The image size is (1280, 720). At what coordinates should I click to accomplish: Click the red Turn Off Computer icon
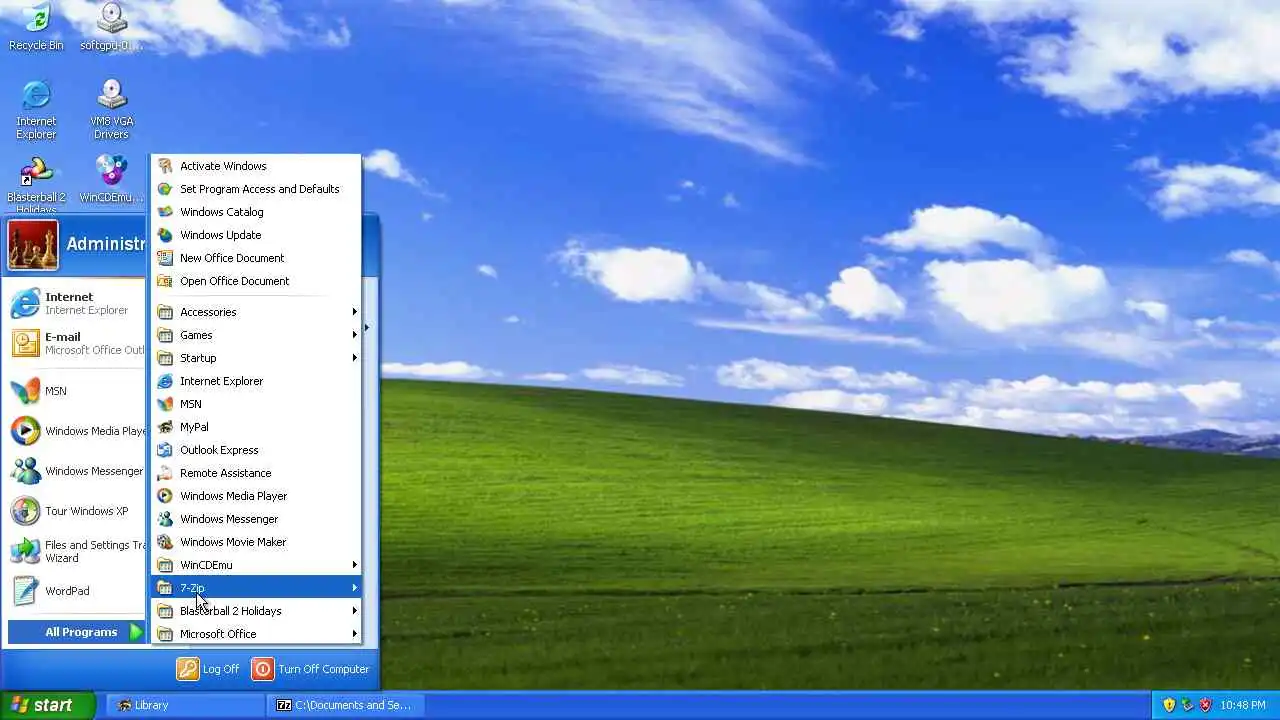click(x=262, y=669)
